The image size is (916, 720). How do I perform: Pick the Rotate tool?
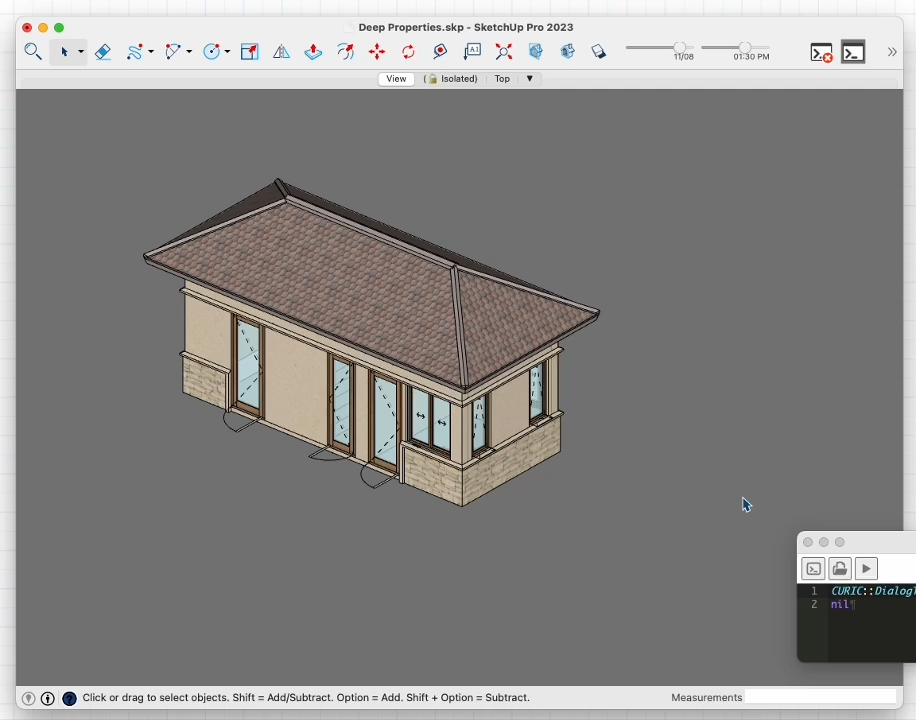point(408,52)
